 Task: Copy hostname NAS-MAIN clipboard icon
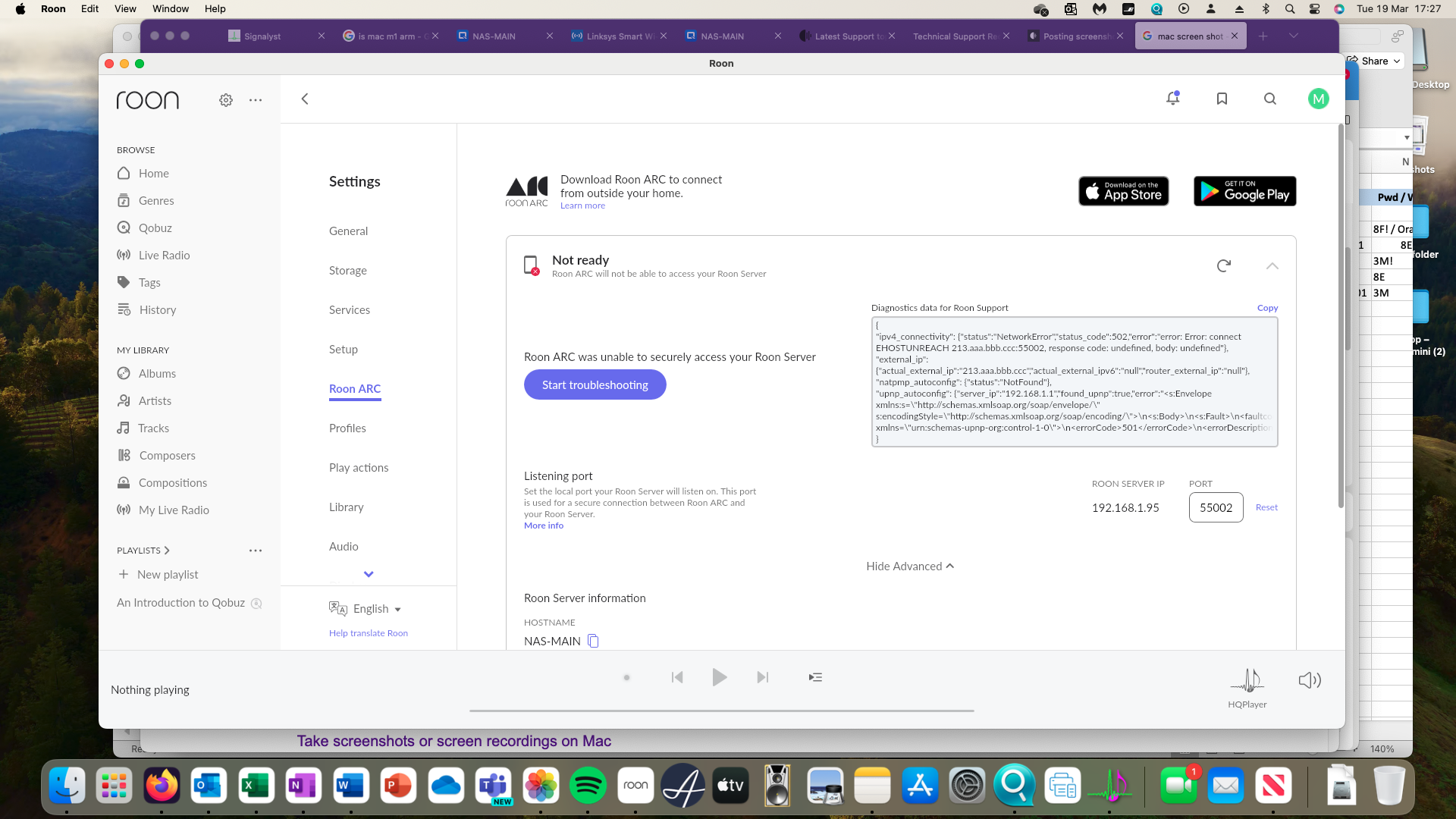(593, 642)
